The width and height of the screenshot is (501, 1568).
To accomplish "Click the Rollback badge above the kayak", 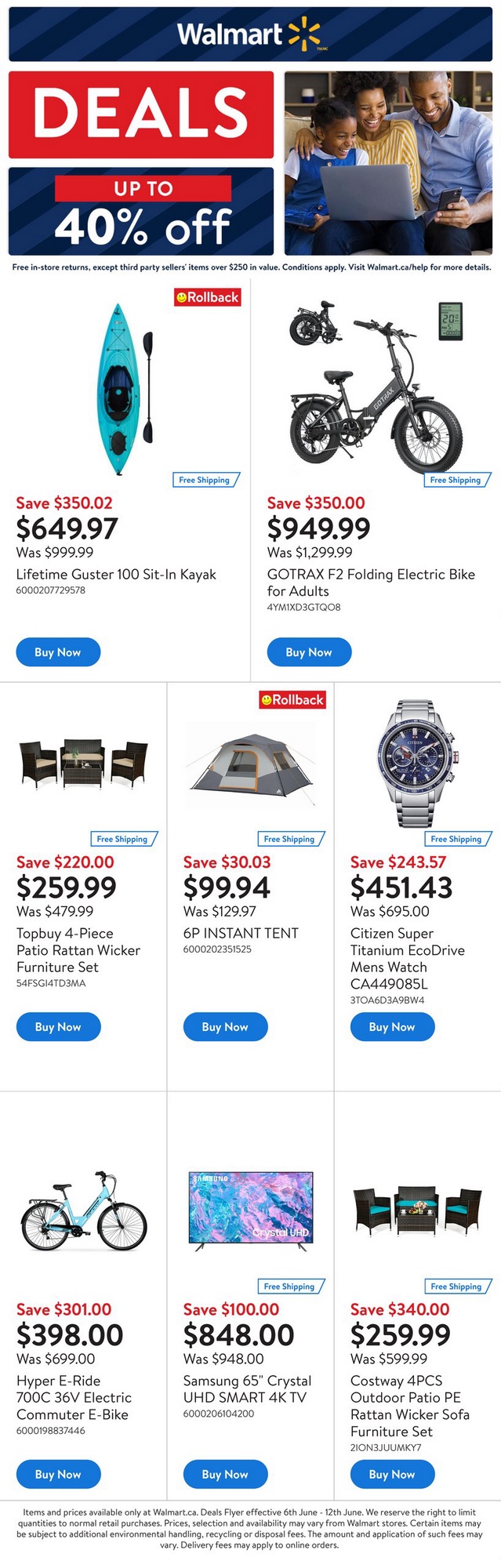I will pos(207,297).
